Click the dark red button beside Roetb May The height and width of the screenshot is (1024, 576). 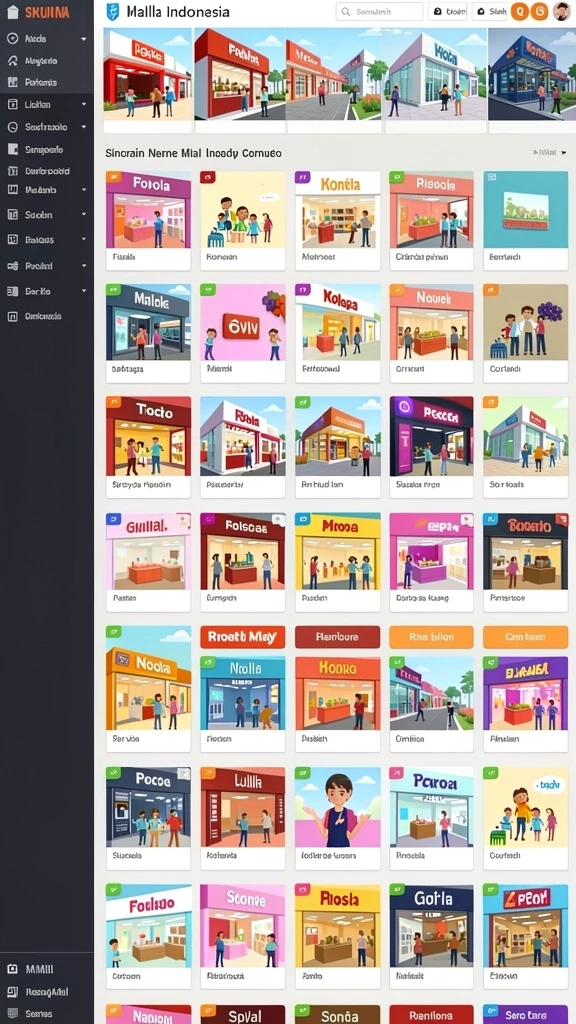(337, 637)
